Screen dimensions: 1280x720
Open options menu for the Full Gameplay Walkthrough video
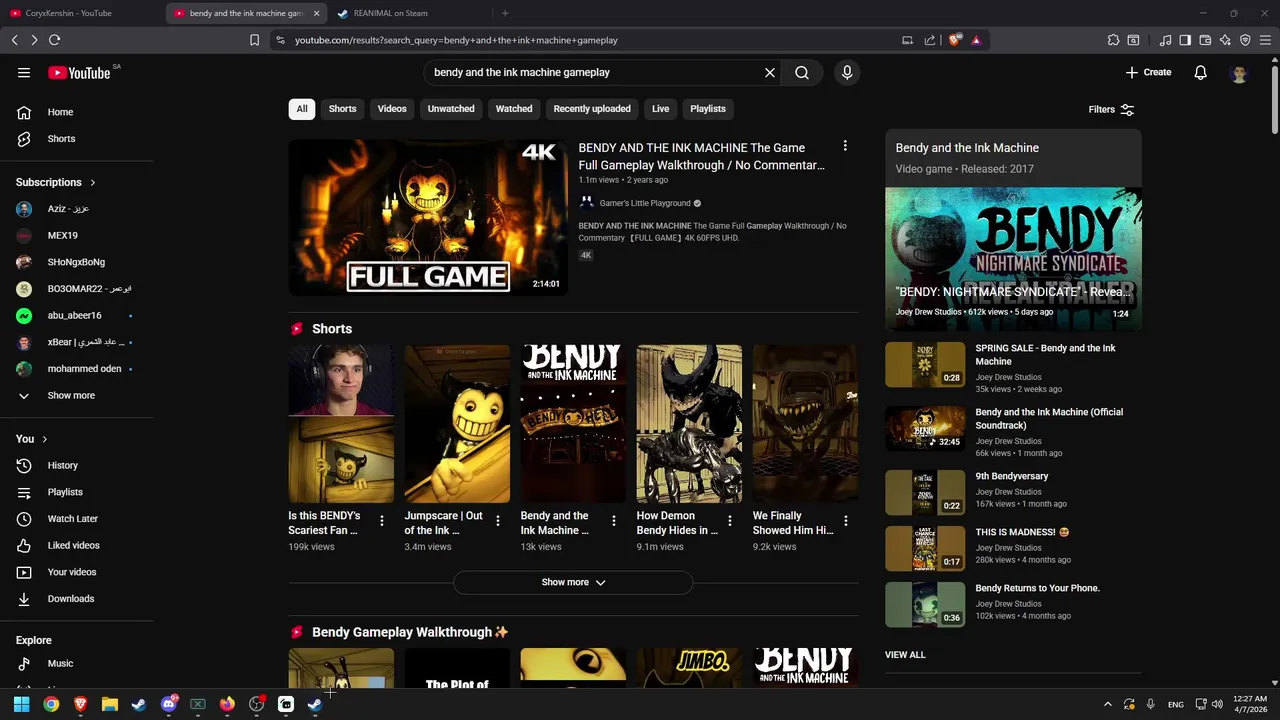(845, 146)
